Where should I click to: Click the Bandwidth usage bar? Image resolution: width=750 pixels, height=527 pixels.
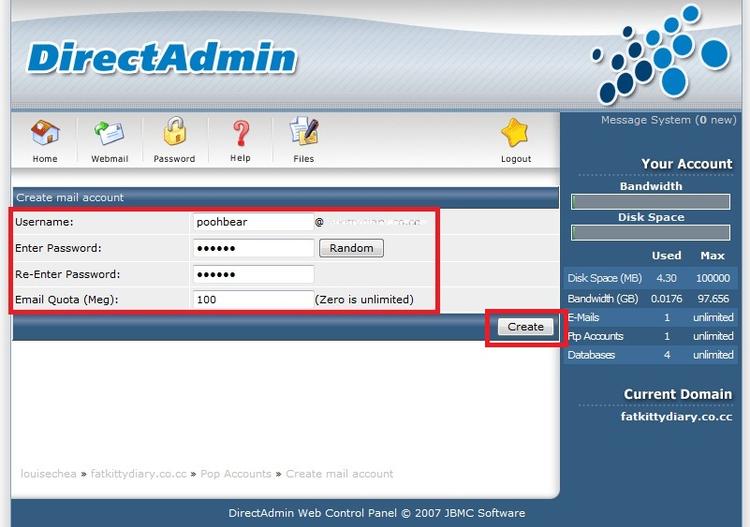(651, 202)
